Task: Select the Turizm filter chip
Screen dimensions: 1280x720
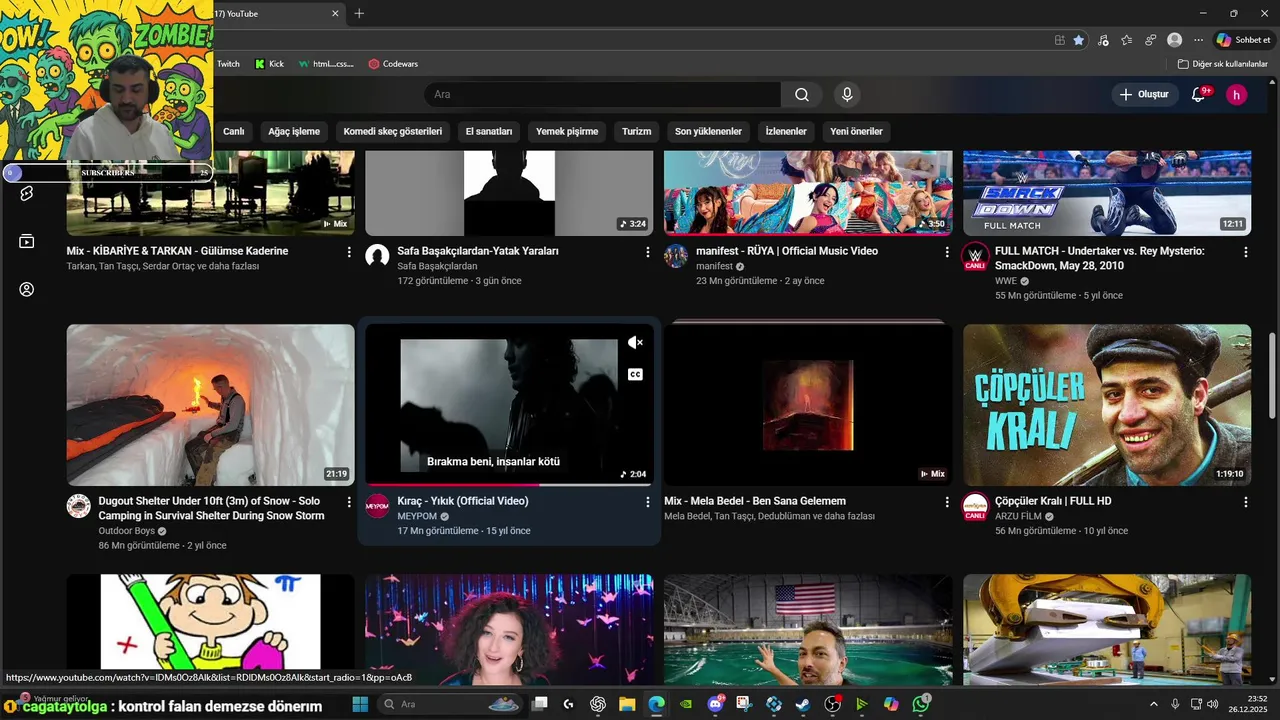Action: tap(636, 131)
